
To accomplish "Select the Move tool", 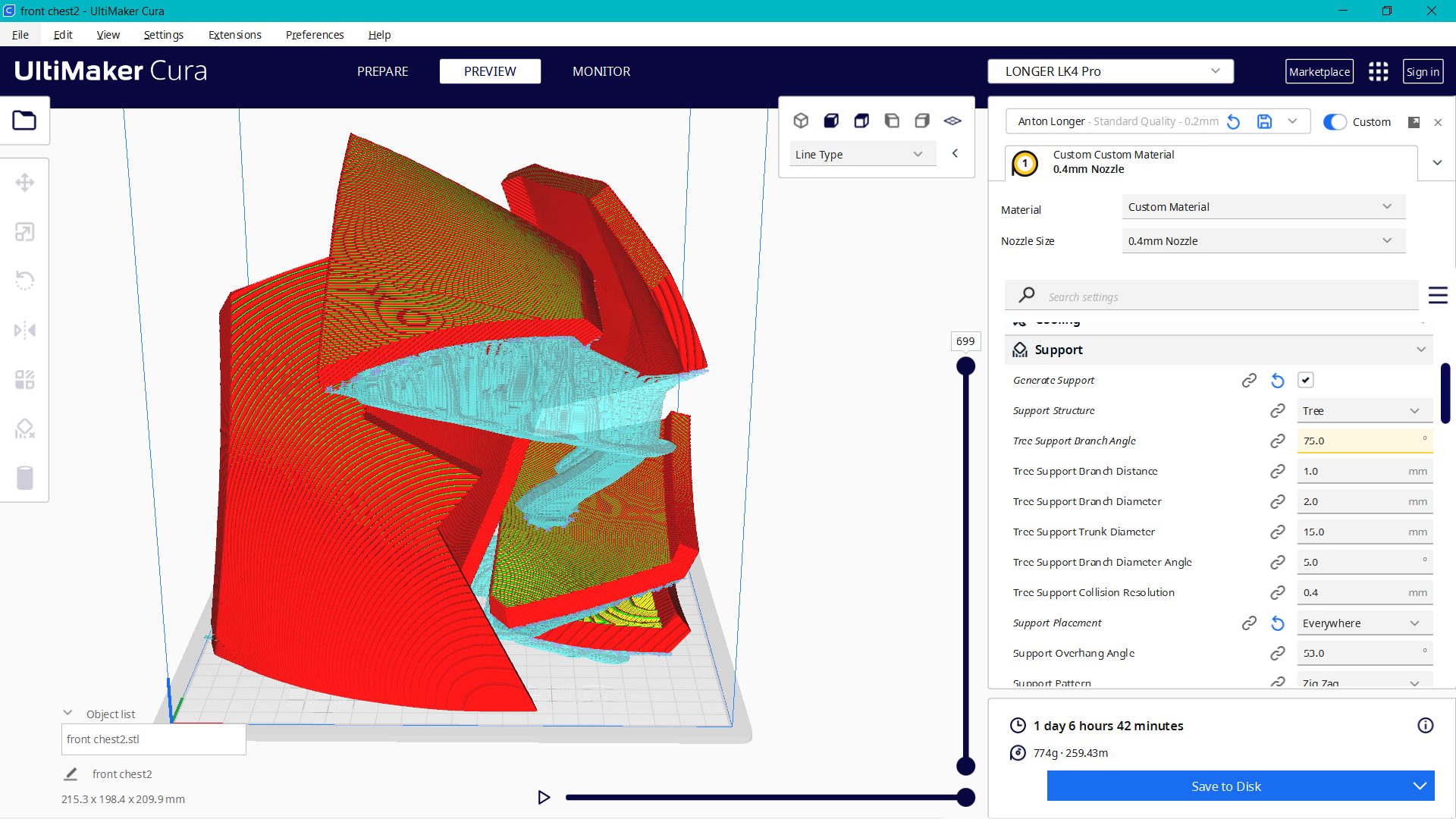I will [25, 183].
